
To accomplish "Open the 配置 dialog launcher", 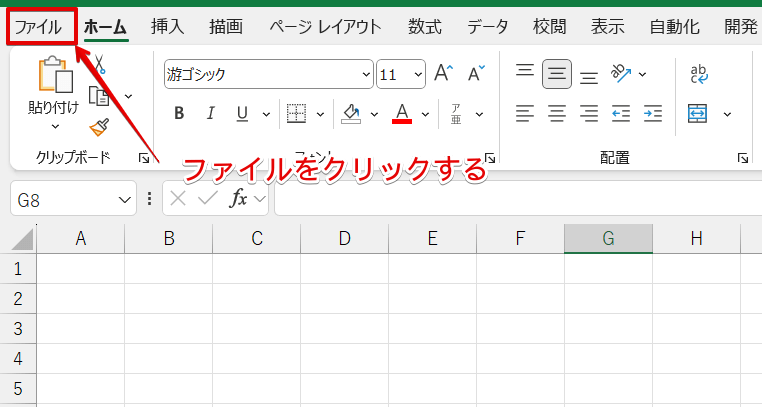I will [743, 158].
